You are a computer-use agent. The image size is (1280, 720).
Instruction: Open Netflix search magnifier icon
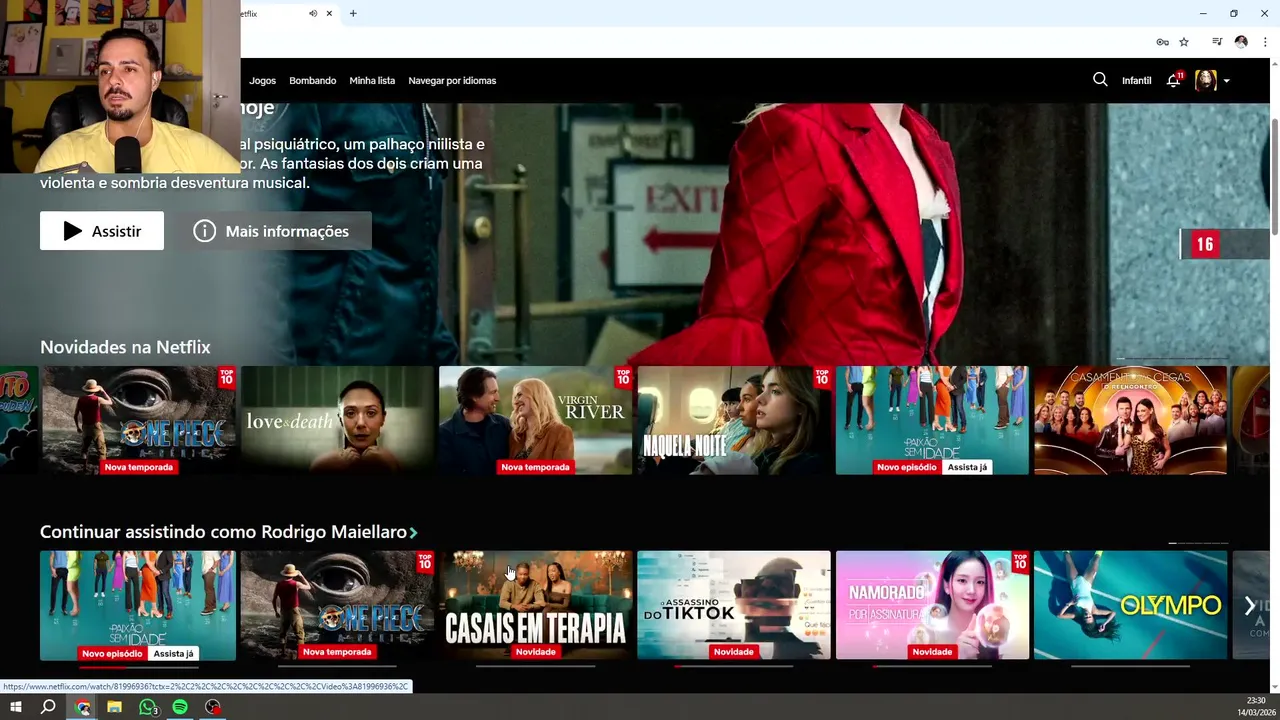[x=1100, y=80]
